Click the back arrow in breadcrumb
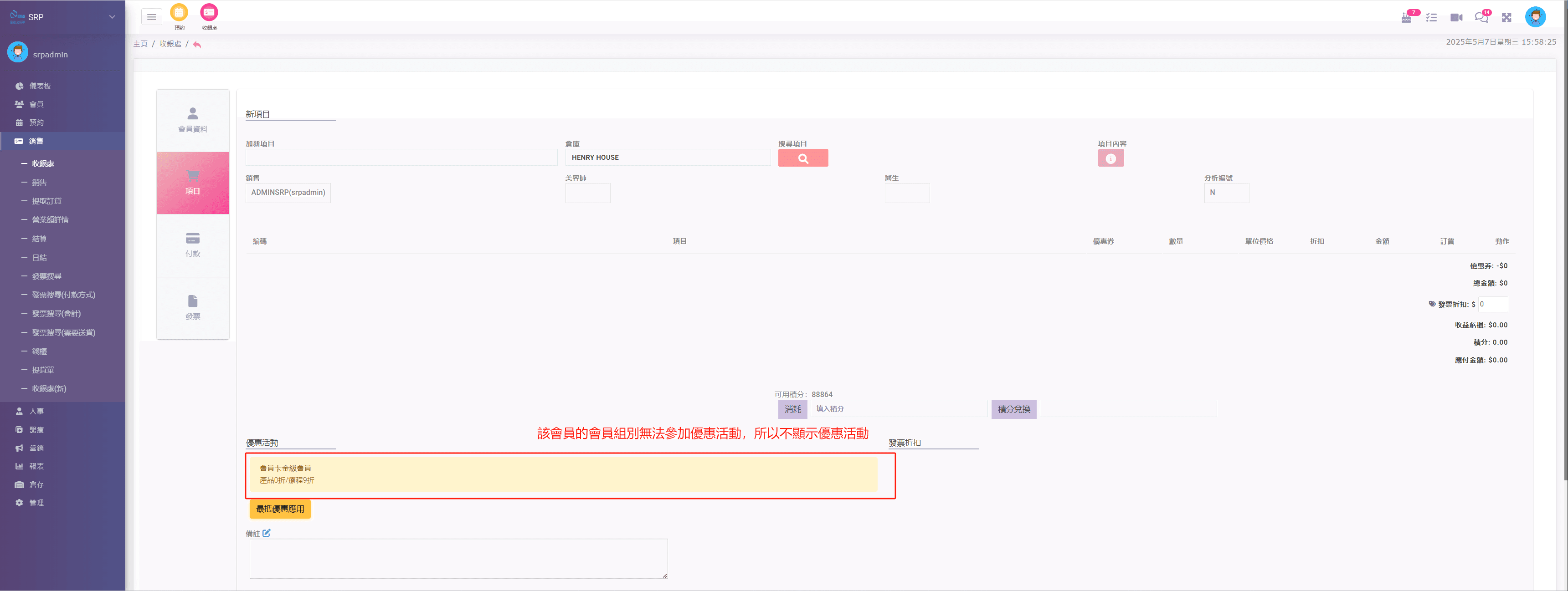1568x591 pixels. coord(196,44)
